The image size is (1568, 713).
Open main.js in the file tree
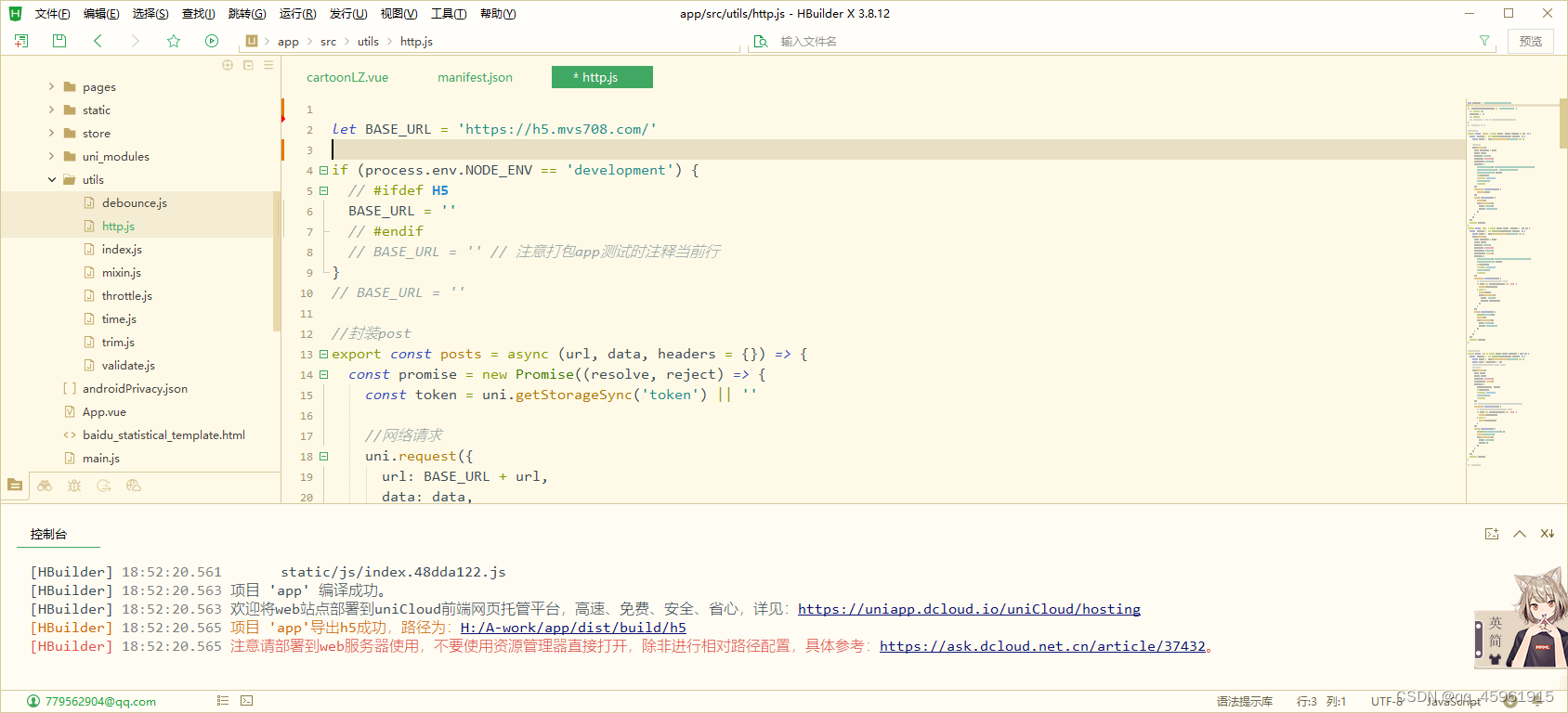click(101, 458)
